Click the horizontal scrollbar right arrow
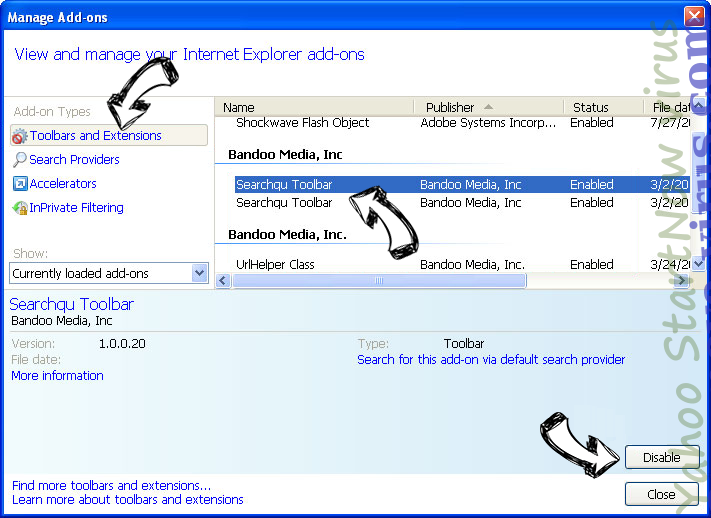This screenshot has height=518, width=711. click(x=681, y=280)
